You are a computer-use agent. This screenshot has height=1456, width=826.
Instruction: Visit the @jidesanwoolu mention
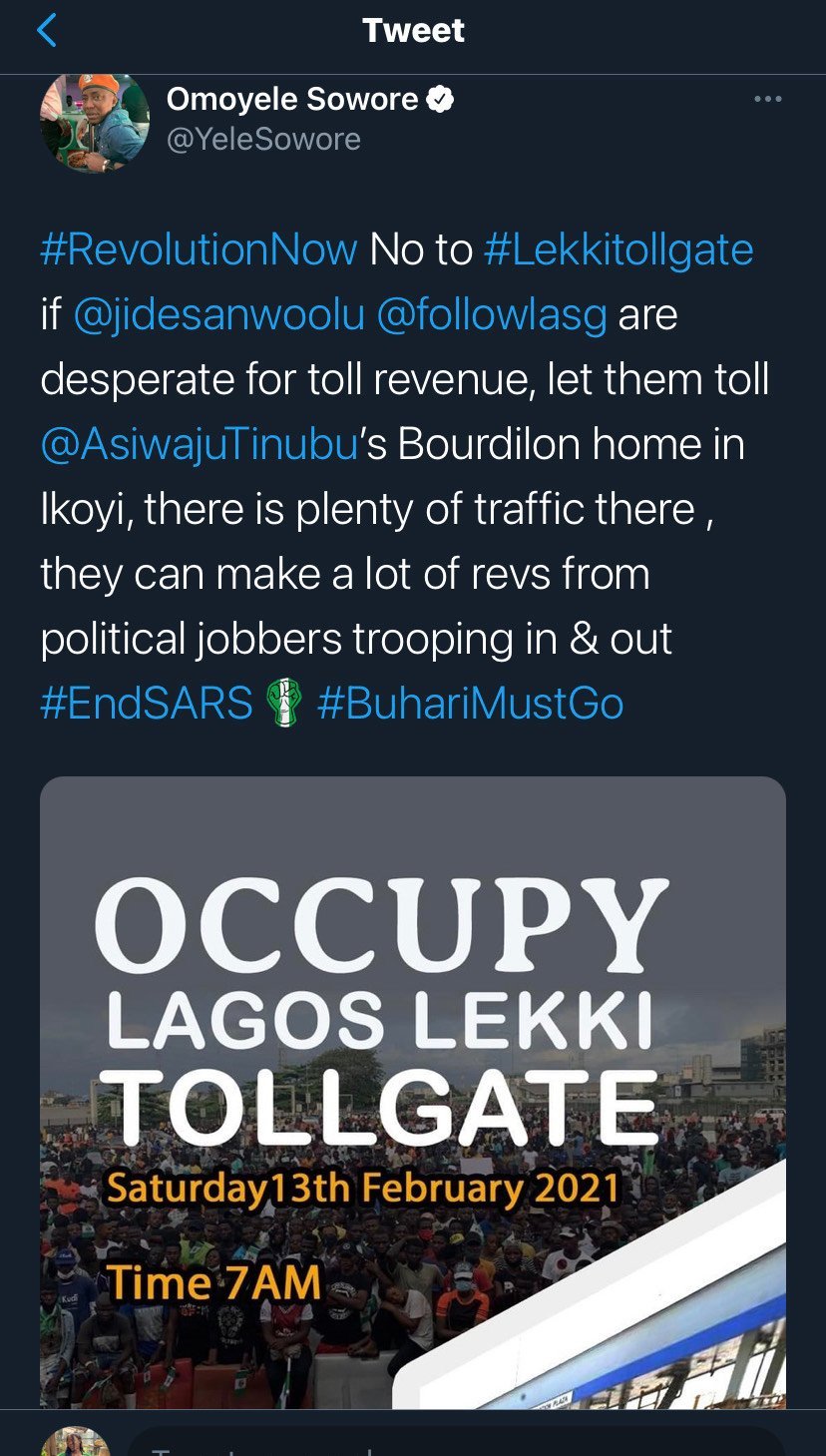coord(219,314)
